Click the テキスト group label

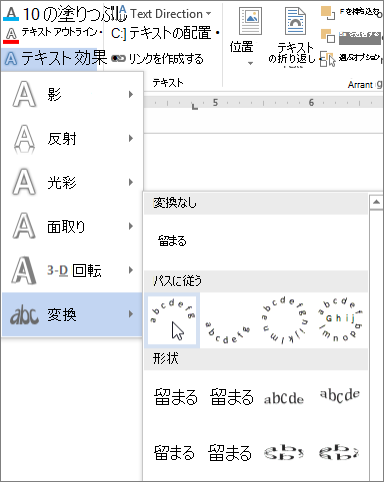[168, 82]
